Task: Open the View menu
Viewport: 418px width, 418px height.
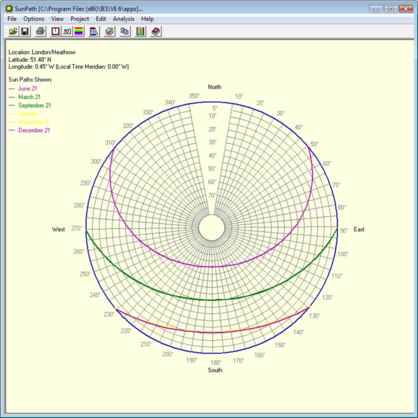Action: [57, 19]
